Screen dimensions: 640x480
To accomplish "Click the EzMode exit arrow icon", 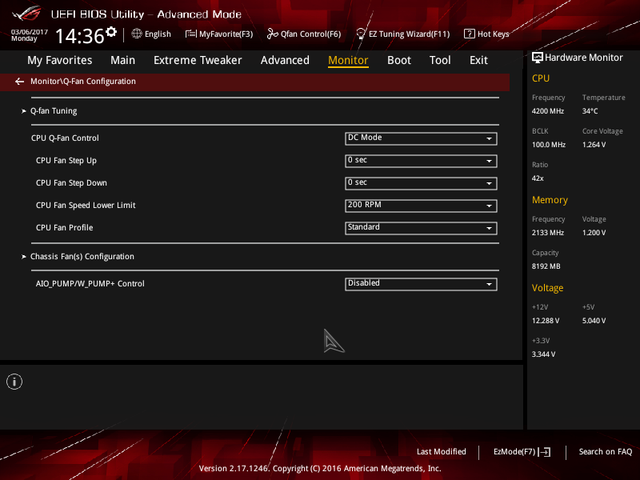I will [x=544, y=452].
